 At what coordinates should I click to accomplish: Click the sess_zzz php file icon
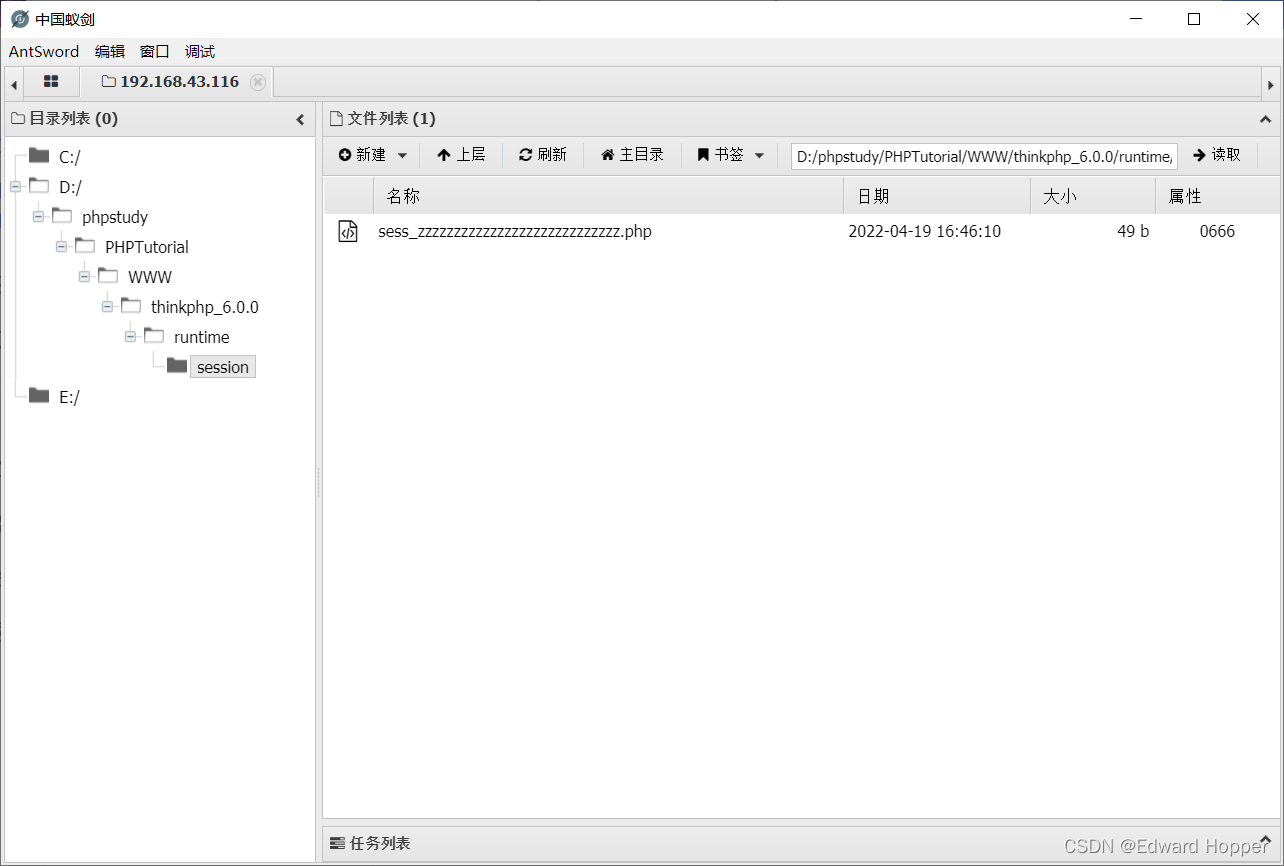pos(347,231)
